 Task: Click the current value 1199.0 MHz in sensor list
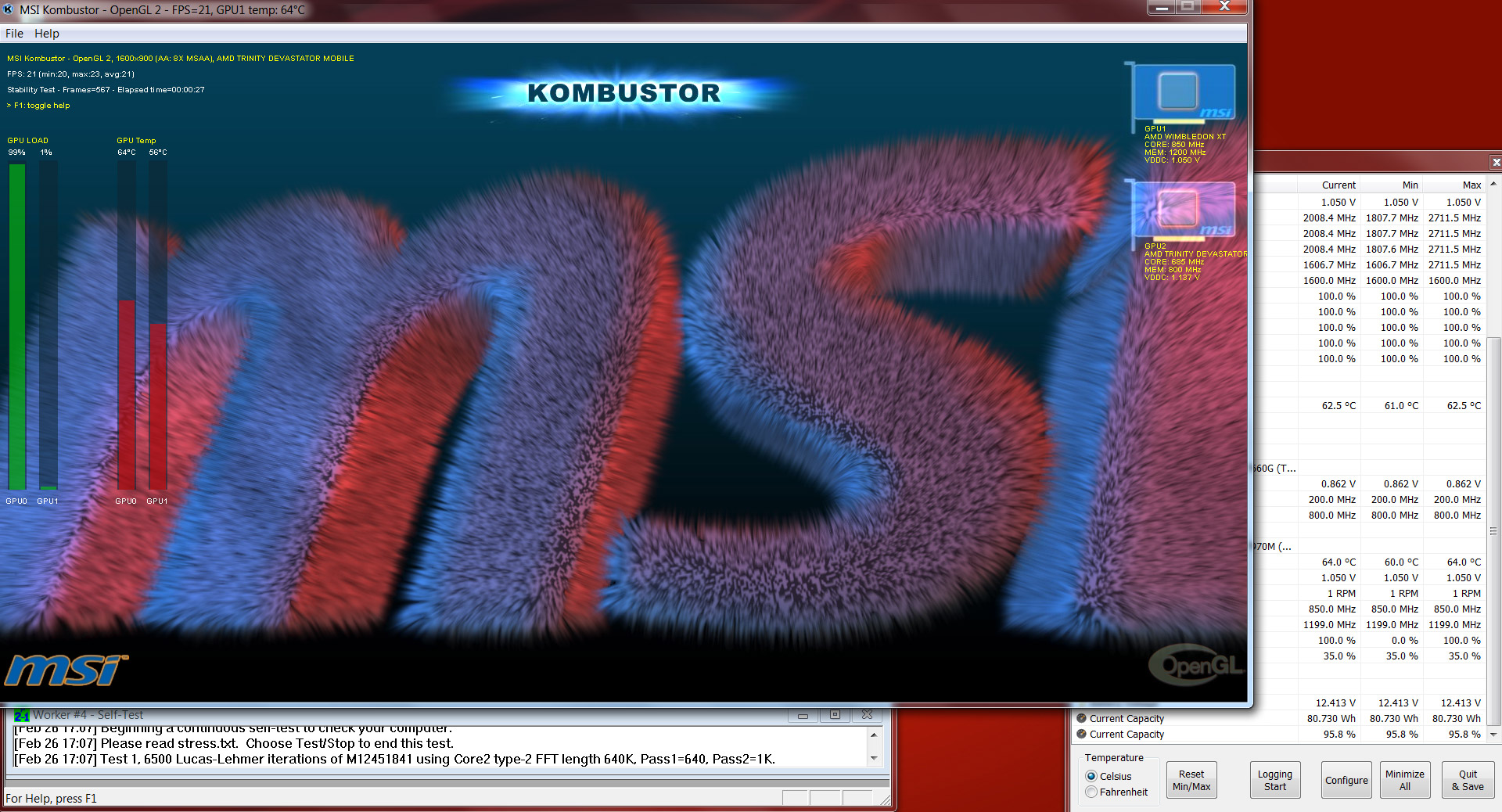(1329, 624)
